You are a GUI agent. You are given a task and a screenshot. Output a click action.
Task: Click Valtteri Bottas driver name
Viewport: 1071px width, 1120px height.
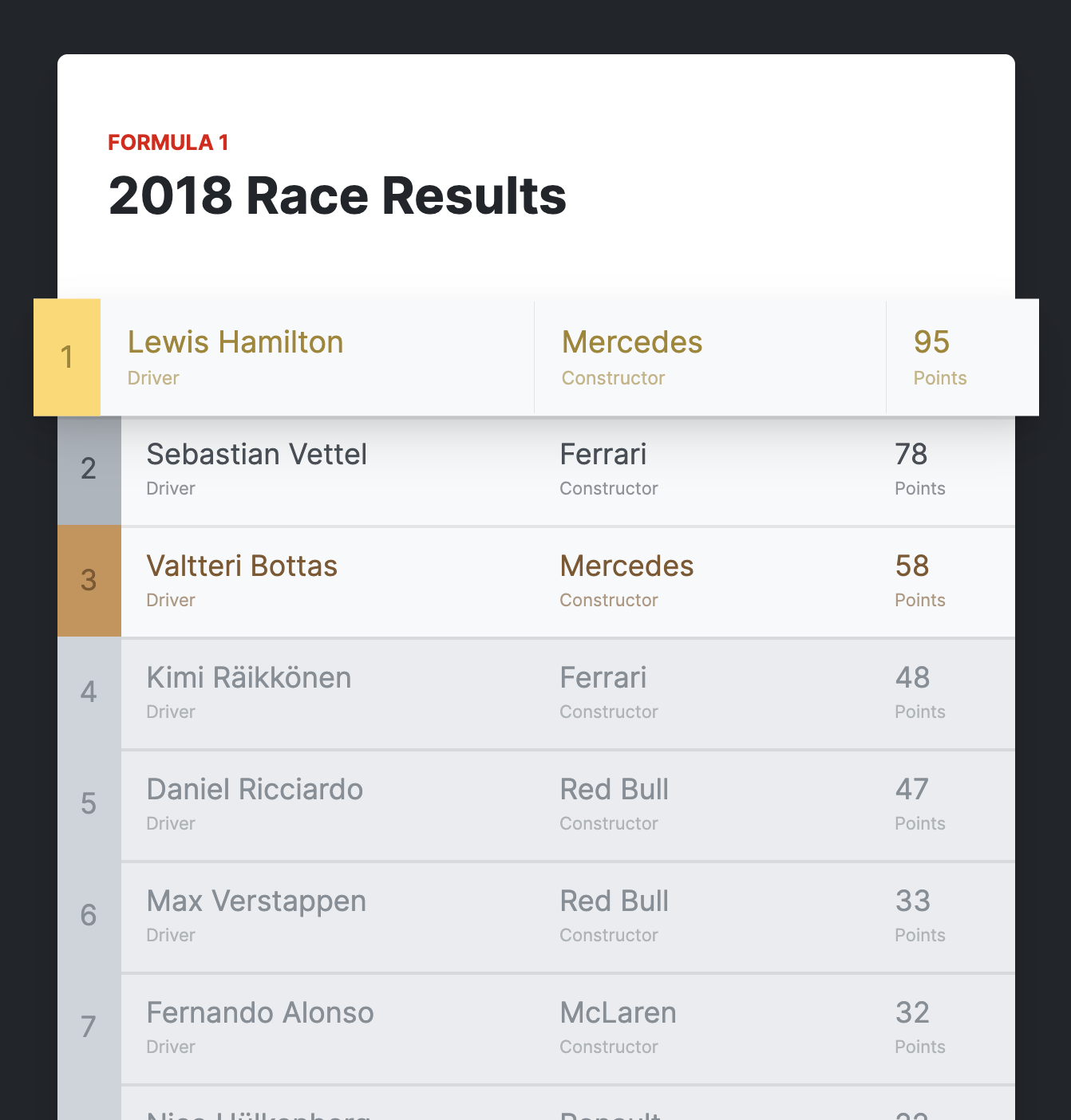point(242,566)
